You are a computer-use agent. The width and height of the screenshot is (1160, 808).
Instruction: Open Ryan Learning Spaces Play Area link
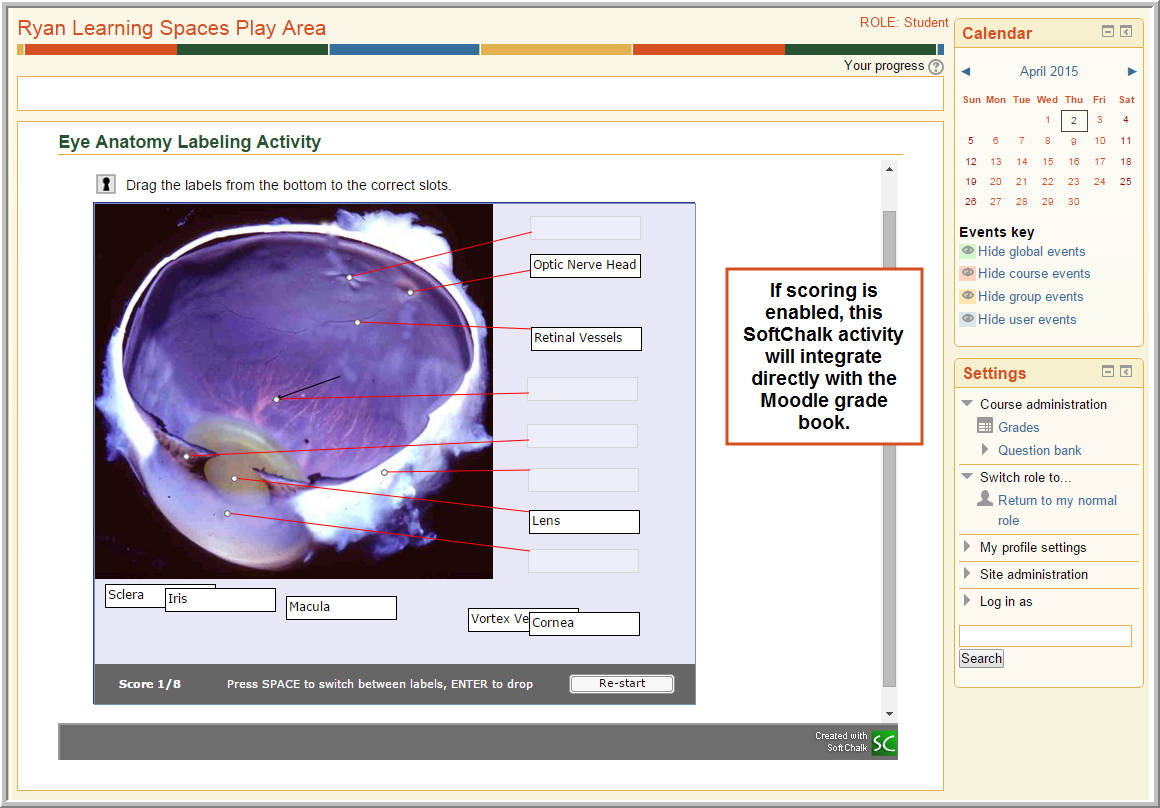click(172, 28)
